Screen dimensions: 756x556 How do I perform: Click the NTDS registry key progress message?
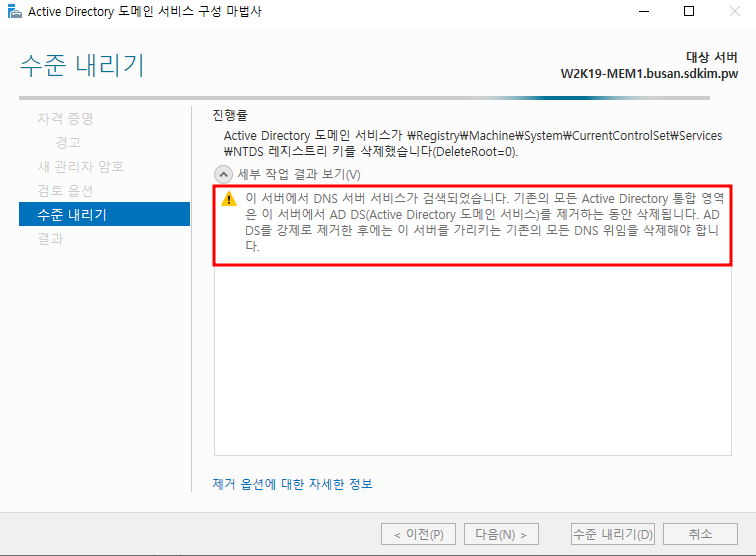click(473, 143)
